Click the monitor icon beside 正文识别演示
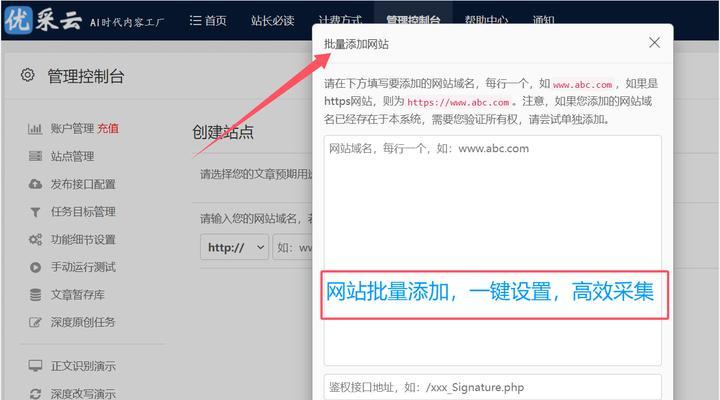Screen dimensions: 720x400 click(x=35, y=366)
